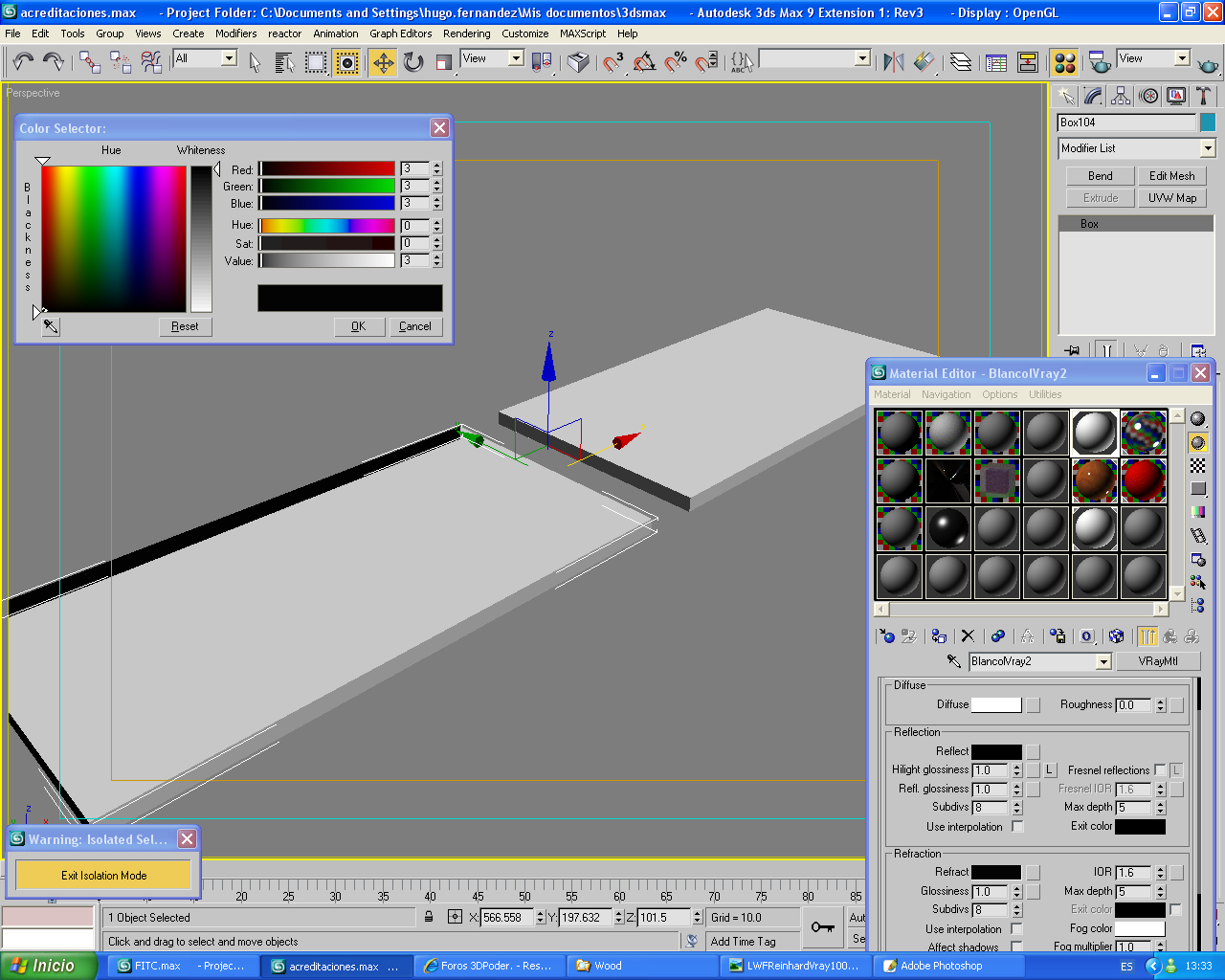Viewport: 1225px width, 980px height.
Task: Click Reset in the Color Selector
Action: point(185,326)
